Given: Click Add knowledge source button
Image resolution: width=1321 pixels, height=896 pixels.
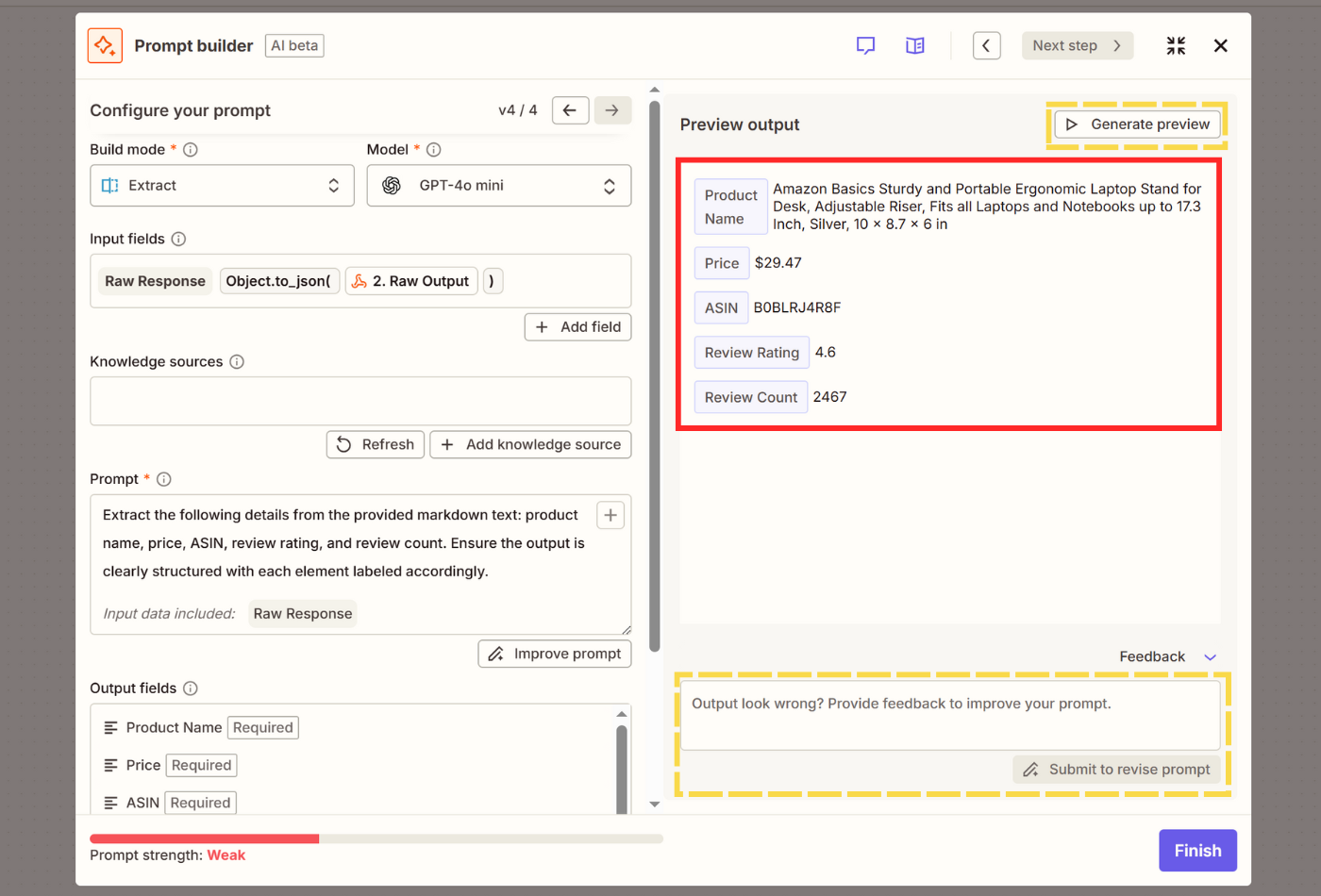Looking at the screenshot, I should 530,444.
